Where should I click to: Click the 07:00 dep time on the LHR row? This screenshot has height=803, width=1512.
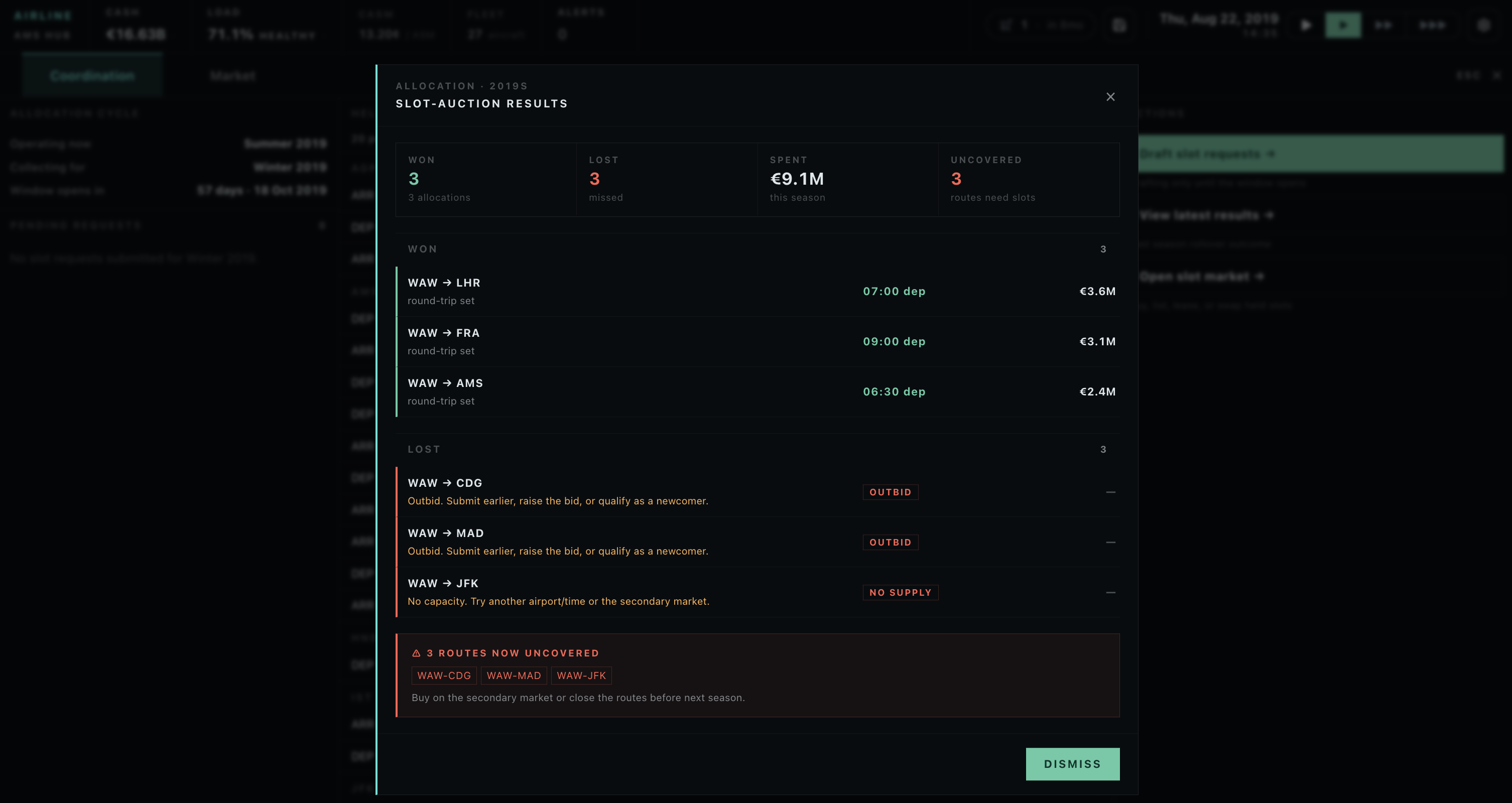(x=894, y=291)
